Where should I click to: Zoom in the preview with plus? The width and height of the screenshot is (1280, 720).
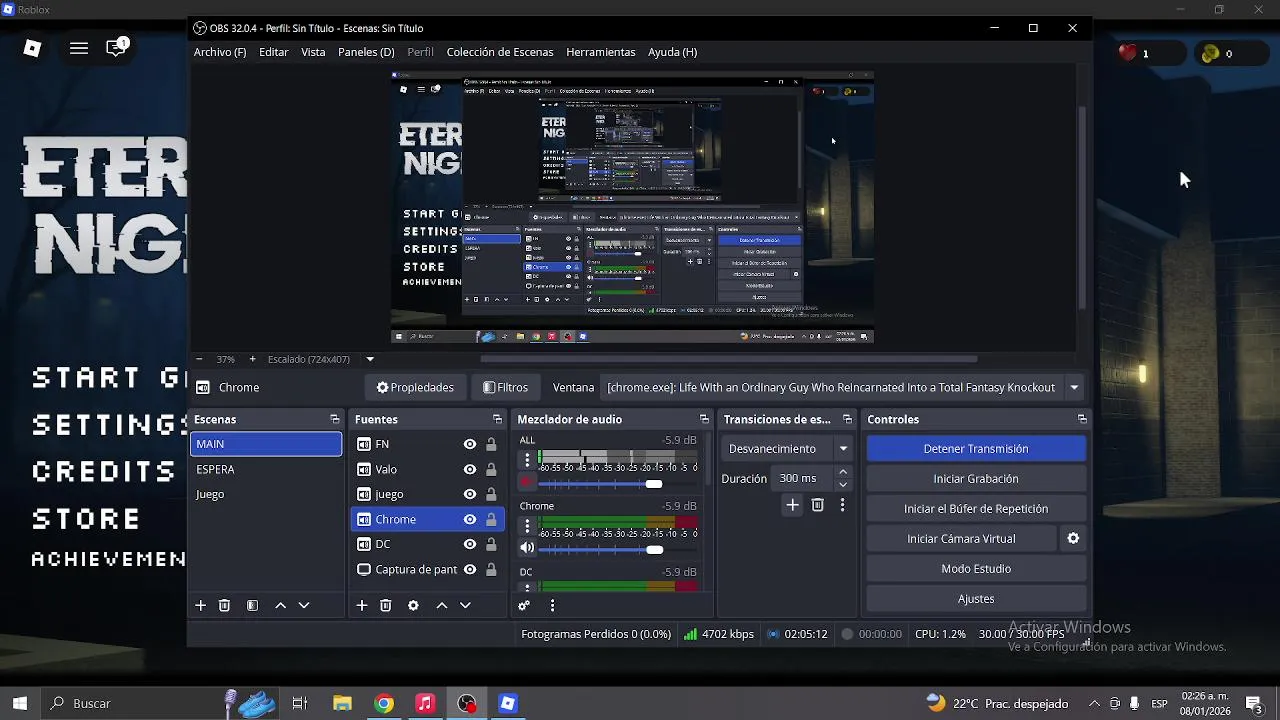(x=252, y=359)
